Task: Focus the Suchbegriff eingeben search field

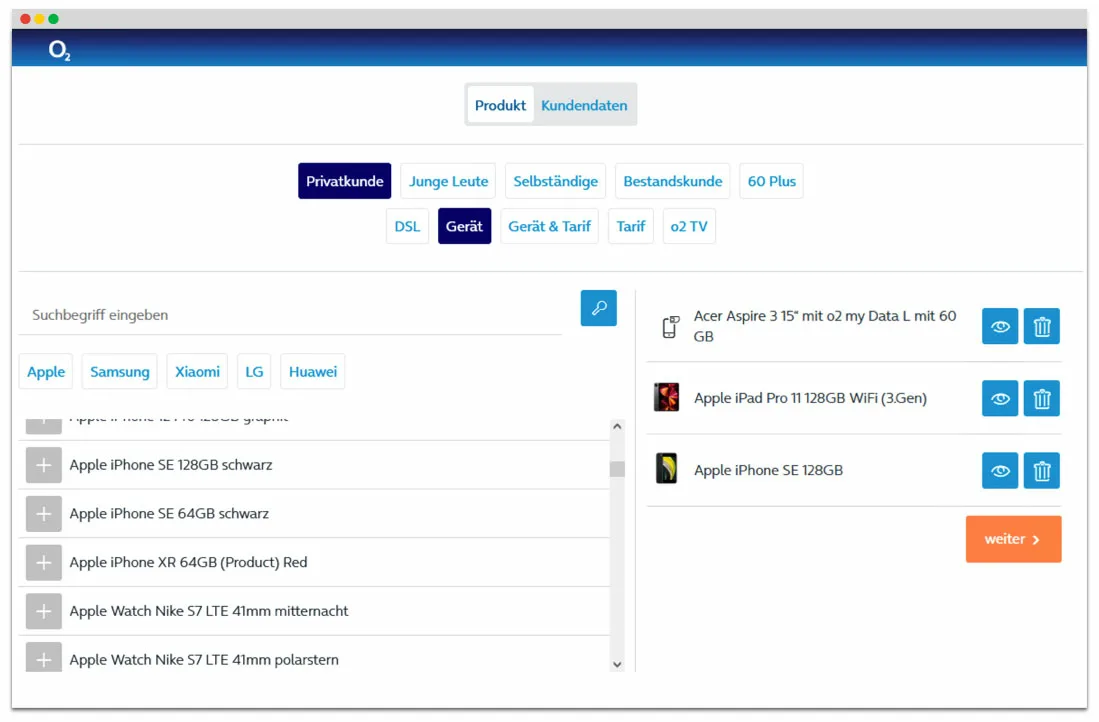Action: tap(290, 315)
